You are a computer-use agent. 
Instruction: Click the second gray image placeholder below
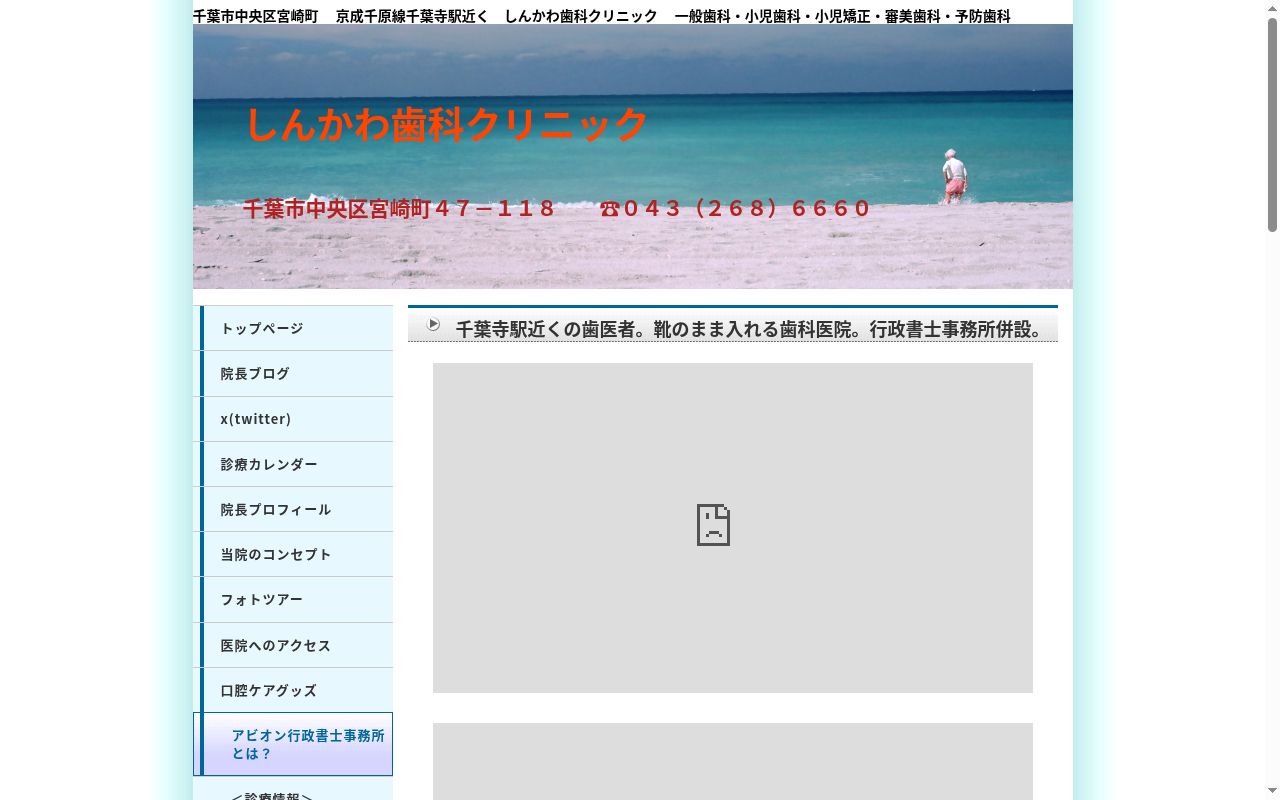[733, 761]
